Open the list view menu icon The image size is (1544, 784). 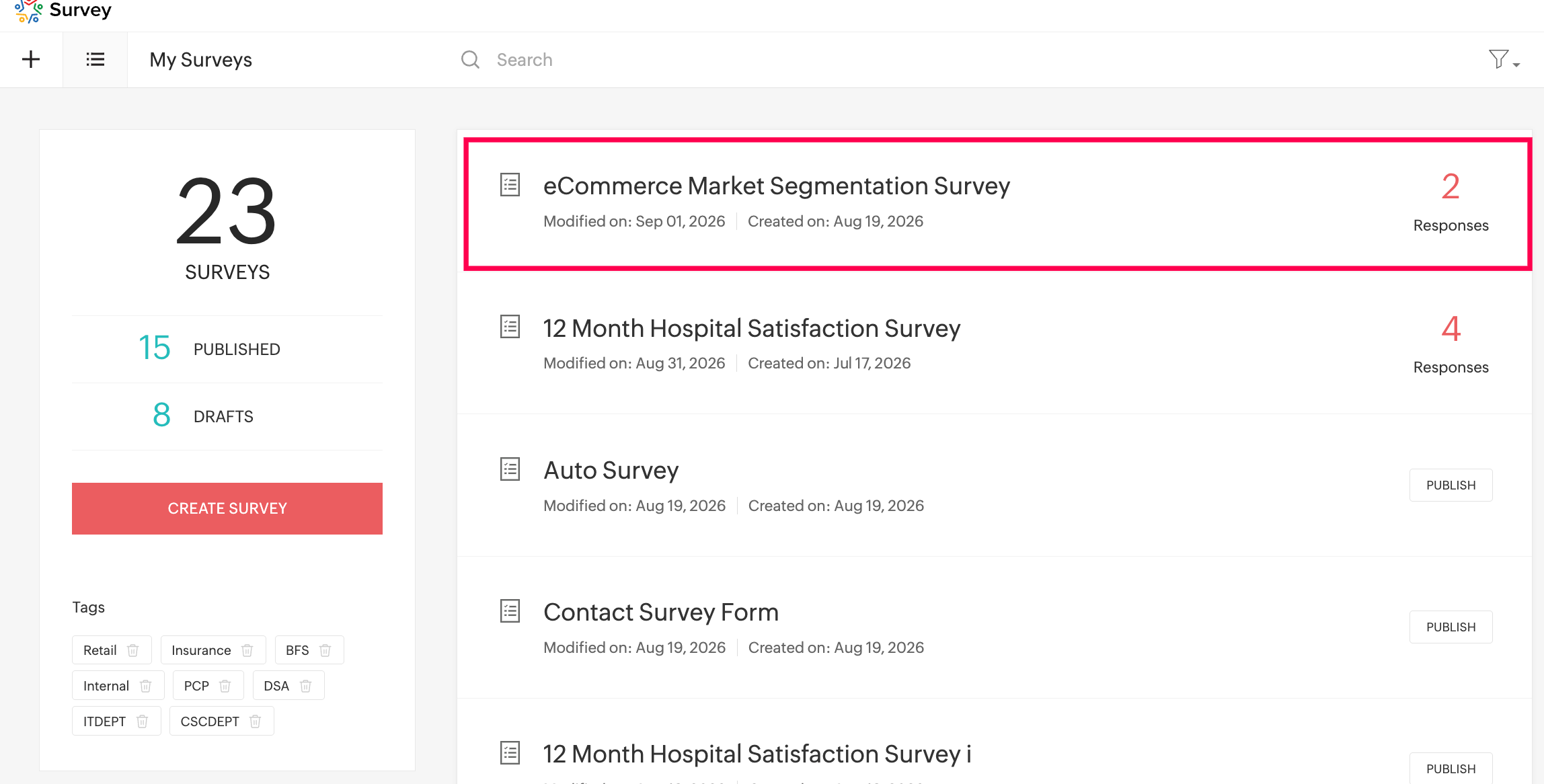pos(95,59)
